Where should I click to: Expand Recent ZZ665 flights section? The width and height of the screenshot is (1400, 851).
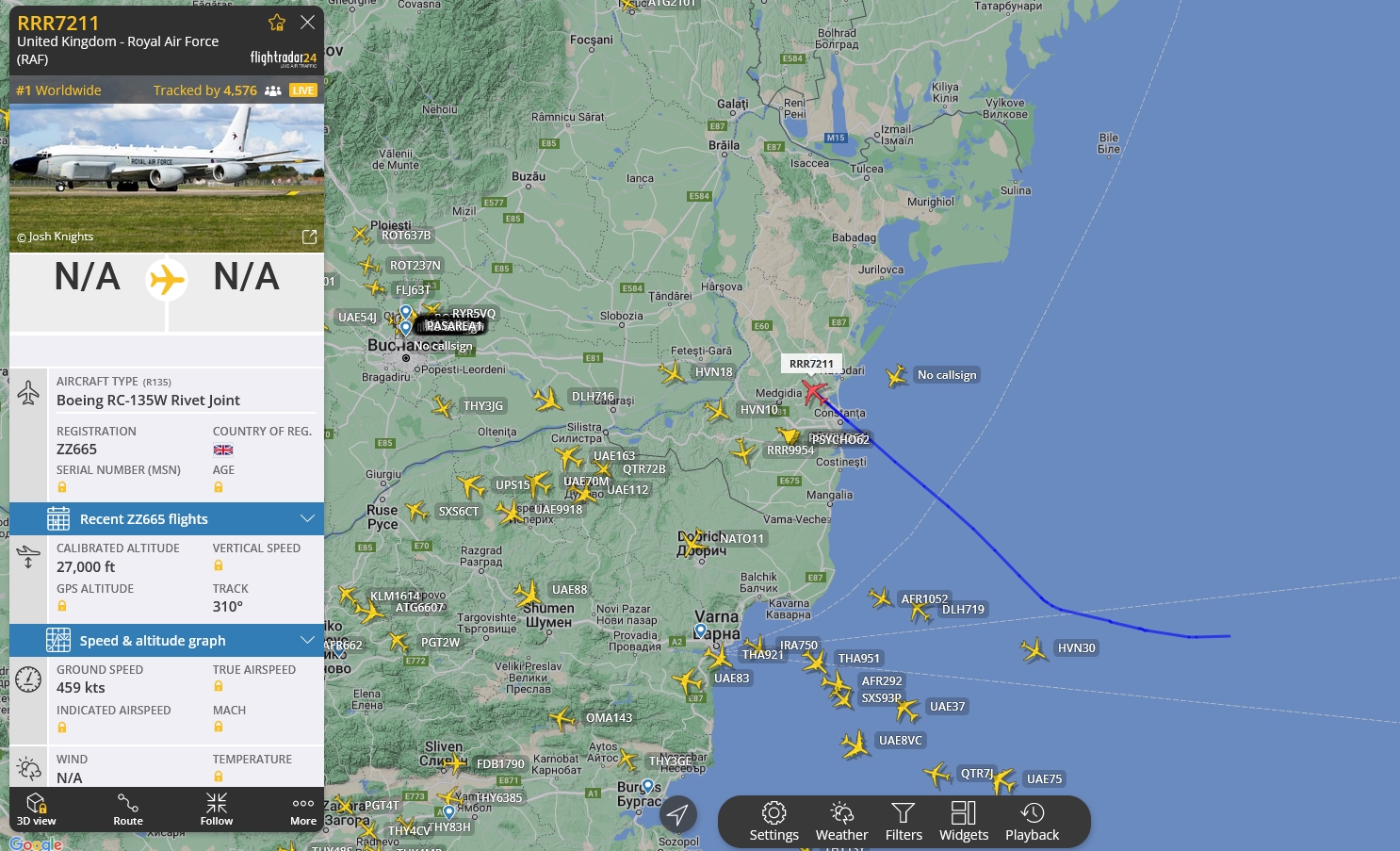(167, 519)
